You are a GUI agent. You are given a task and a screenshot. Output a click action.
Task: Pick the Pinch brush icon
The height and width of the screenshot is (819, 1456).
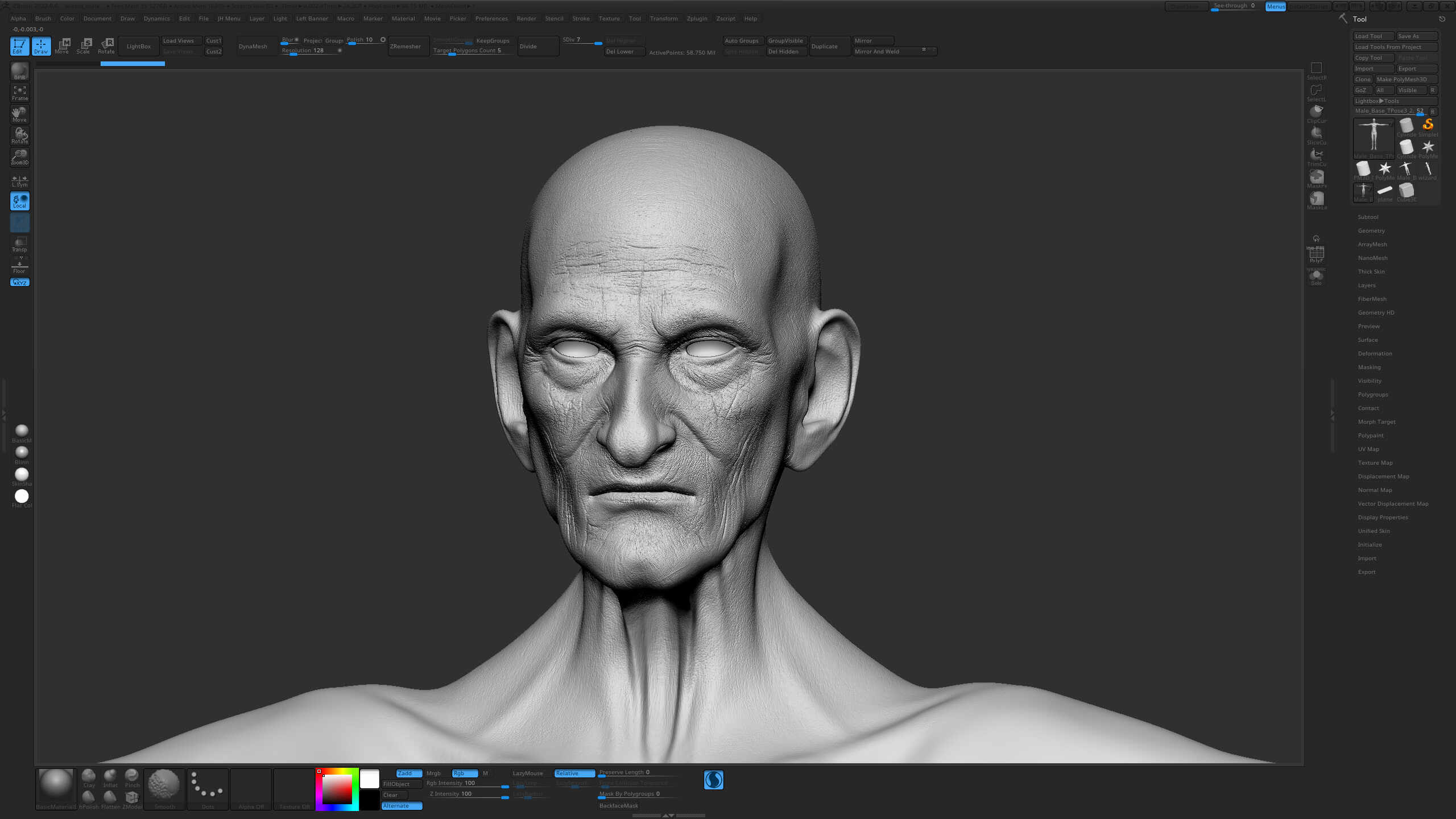(132, 778)
